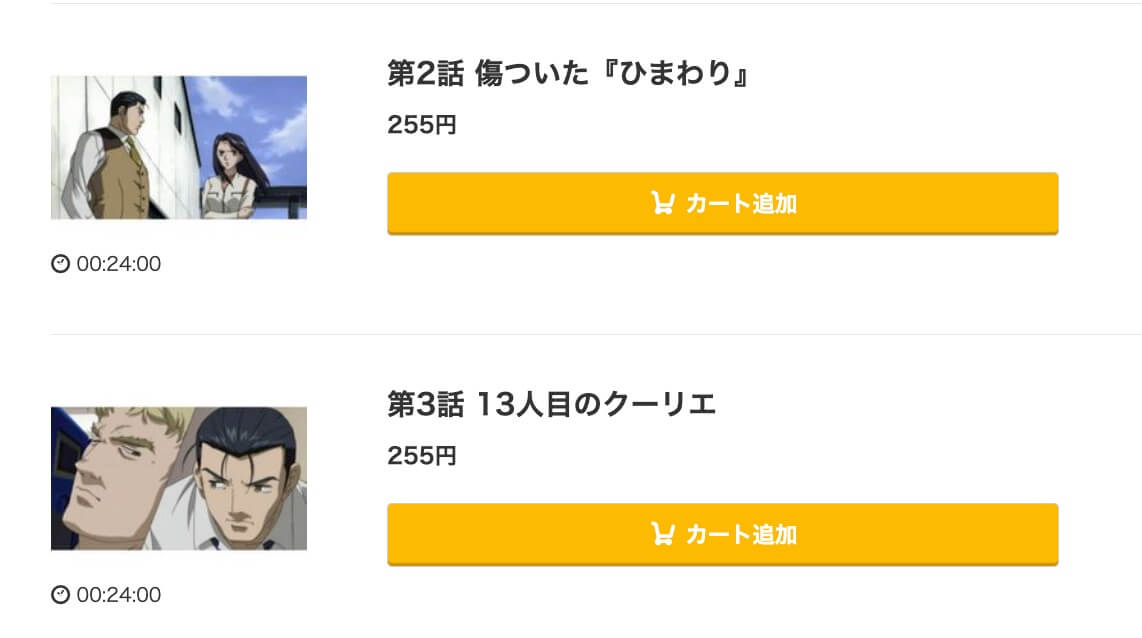Click the 00:24:00 duration text of episode 2

pyautogui.click(x=116, y=264)
